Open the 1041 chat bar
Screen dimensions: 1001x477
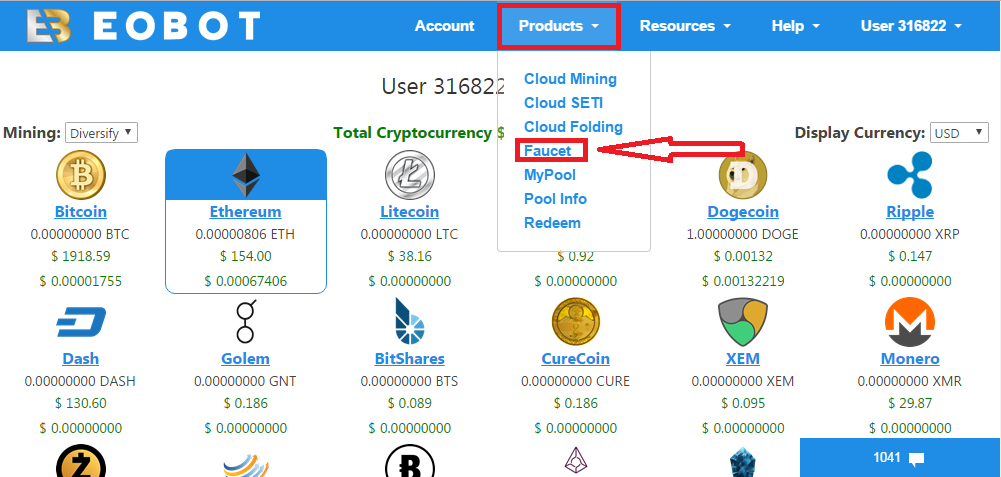[900, 458]
